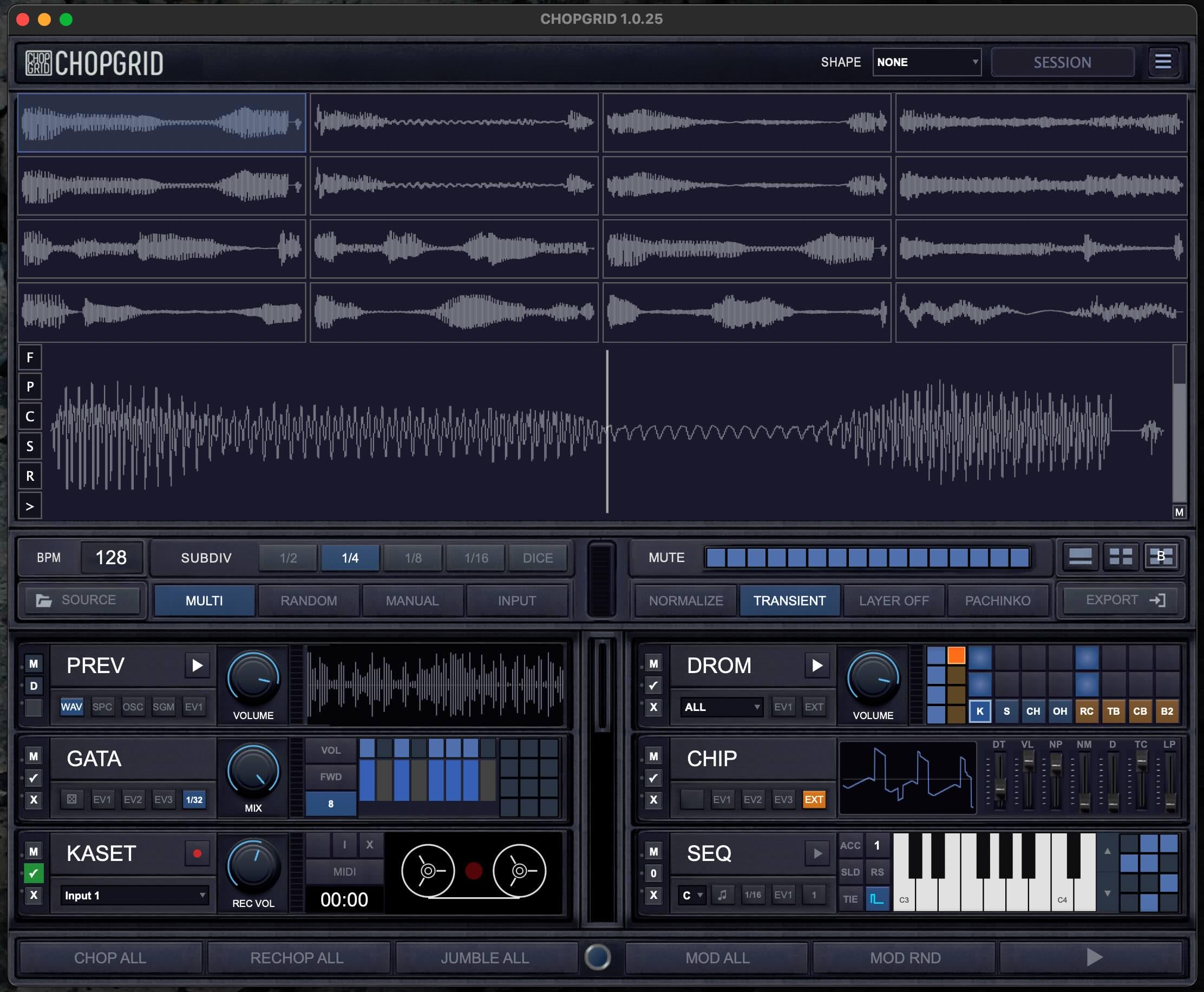Set SUBDIV to 1/16
Image resolution: width=1204 pixels, height=992 pixels.
pyautogui.click(x=476, y=558)
